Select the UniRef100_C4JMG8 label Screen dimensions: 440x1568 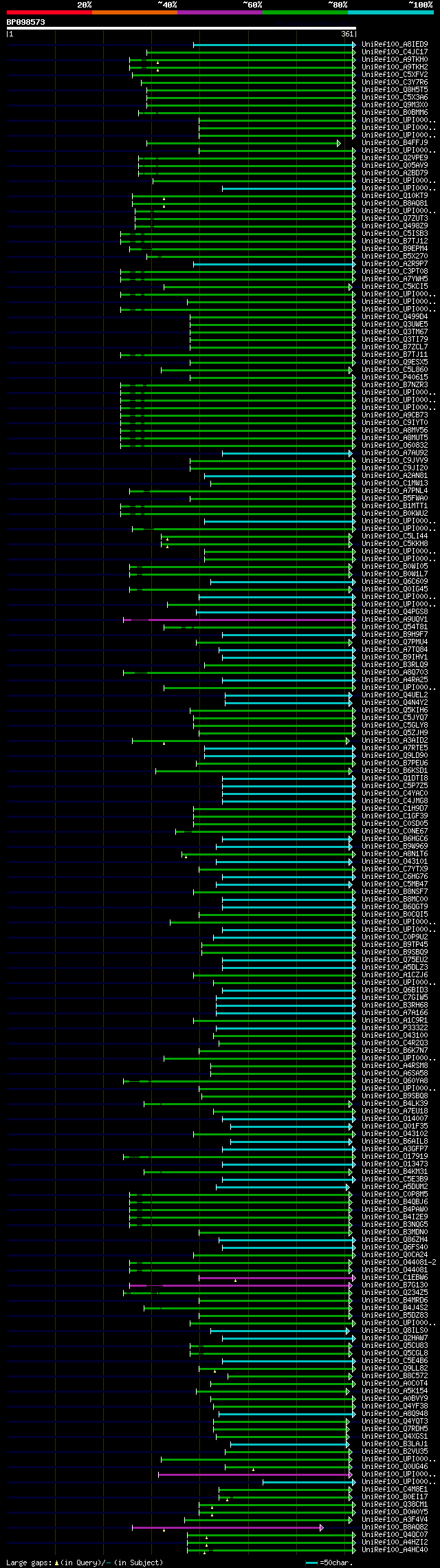(x=395, y=801)
